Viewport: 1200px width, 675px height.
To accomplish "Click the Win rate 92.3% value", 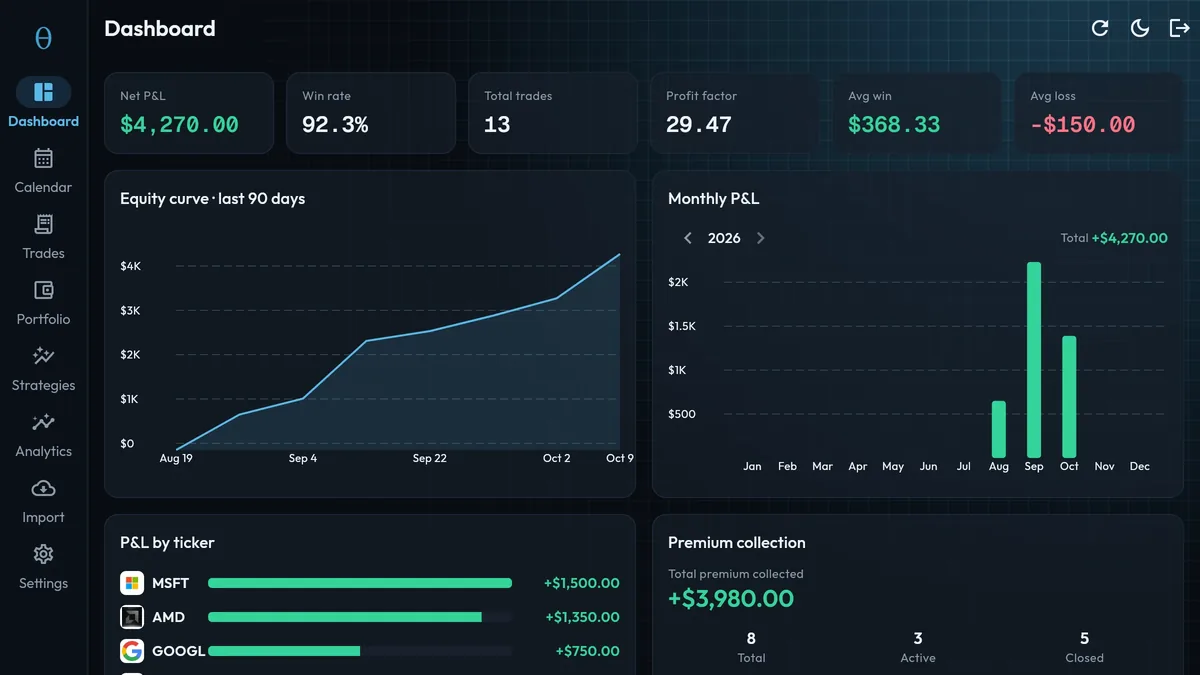I will coord(335,125).
